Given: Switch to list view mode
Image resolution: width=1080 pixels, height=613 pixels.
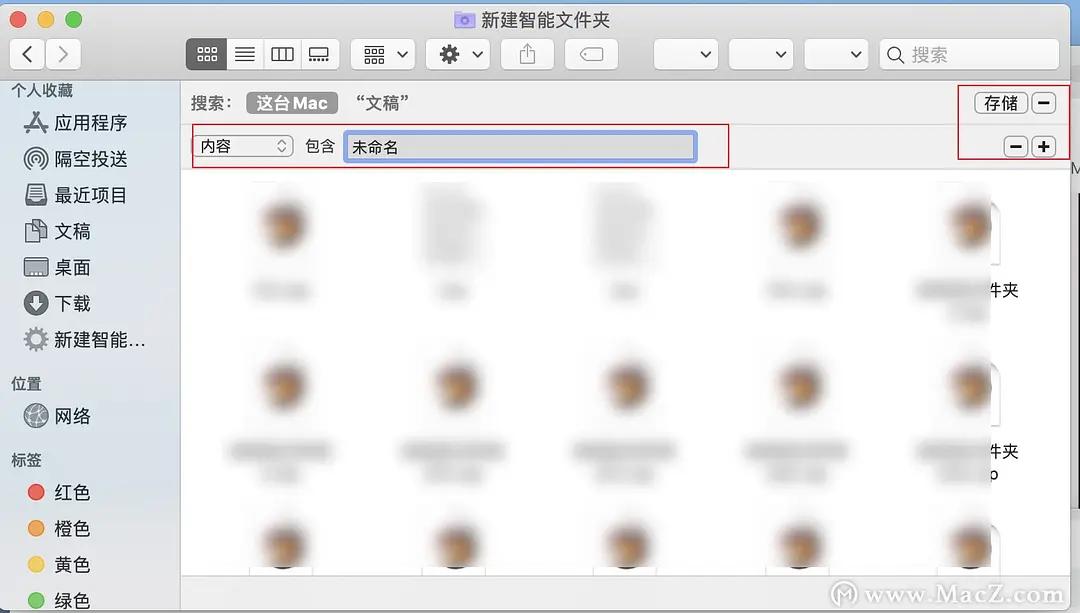Looking at the screenshot, I should pos(244,54).
